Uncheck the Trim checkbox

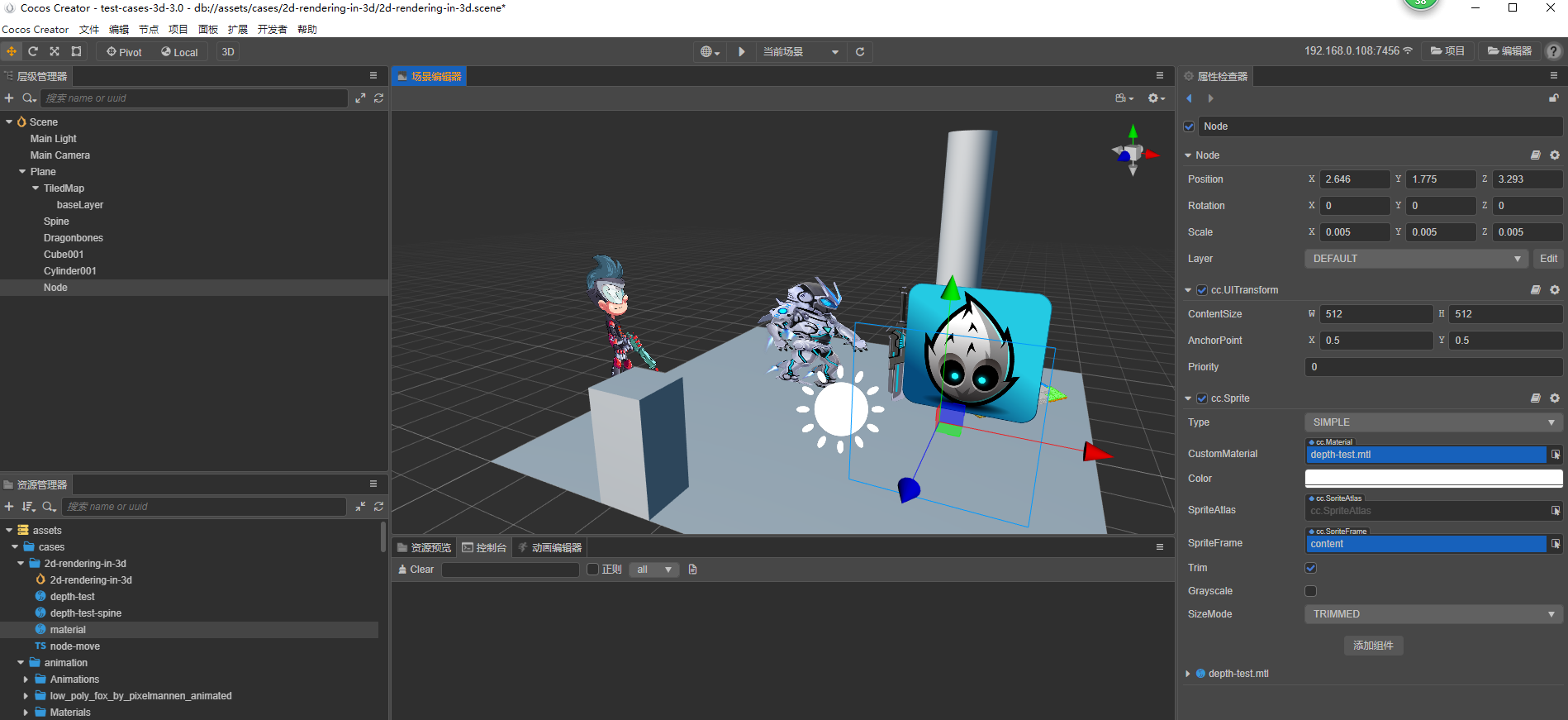[x=1310, y=568]
